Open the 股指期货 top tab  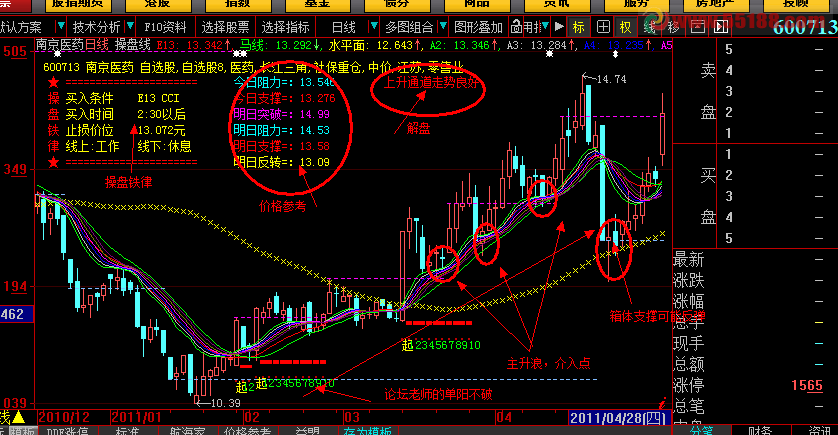78,4
